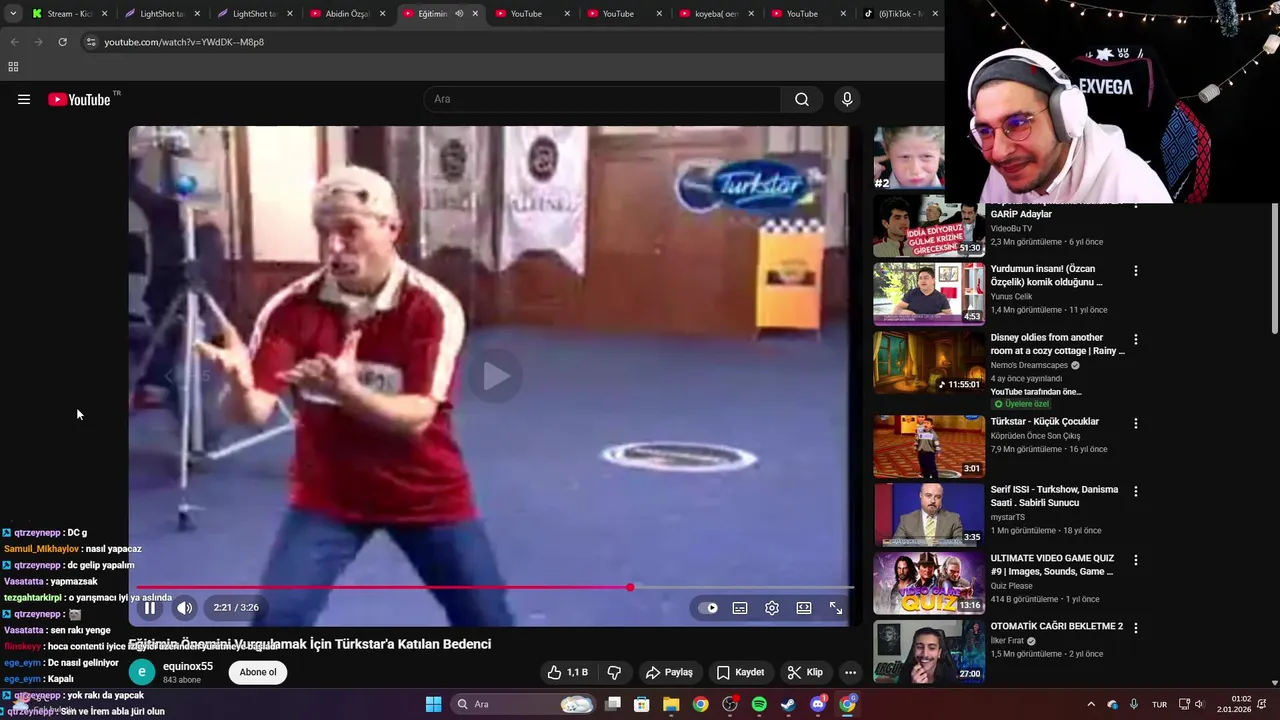This screenshot has height=720, width=1280.
Task: Expand hidden system tray icons chevron
Action: (1091, 704)
